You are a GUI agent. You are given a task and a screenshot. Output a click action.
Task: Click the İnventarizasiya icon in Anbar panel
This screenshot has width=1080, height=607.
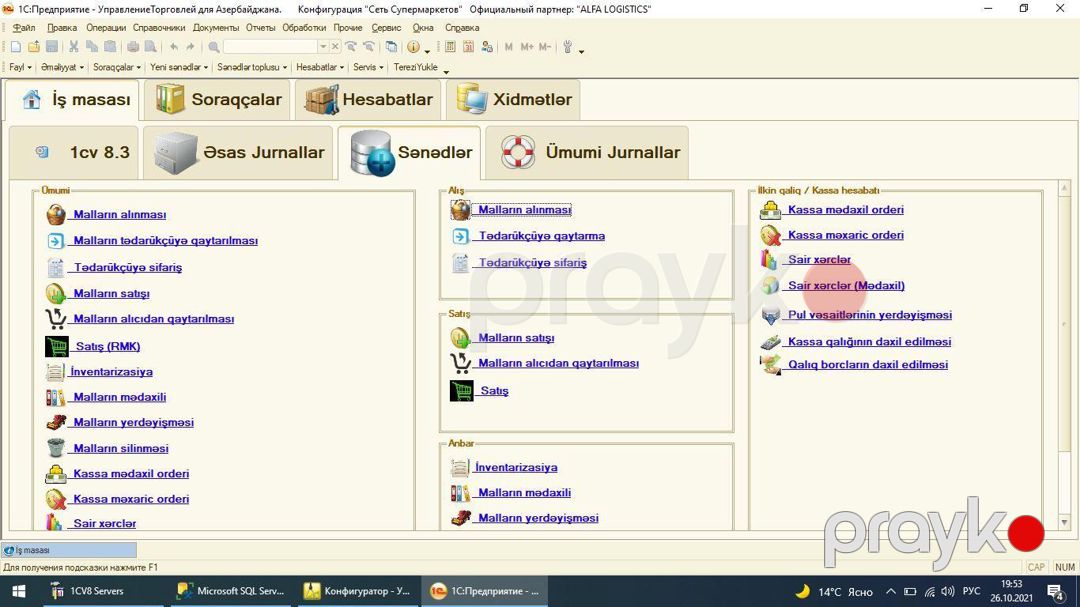(459, 468)
